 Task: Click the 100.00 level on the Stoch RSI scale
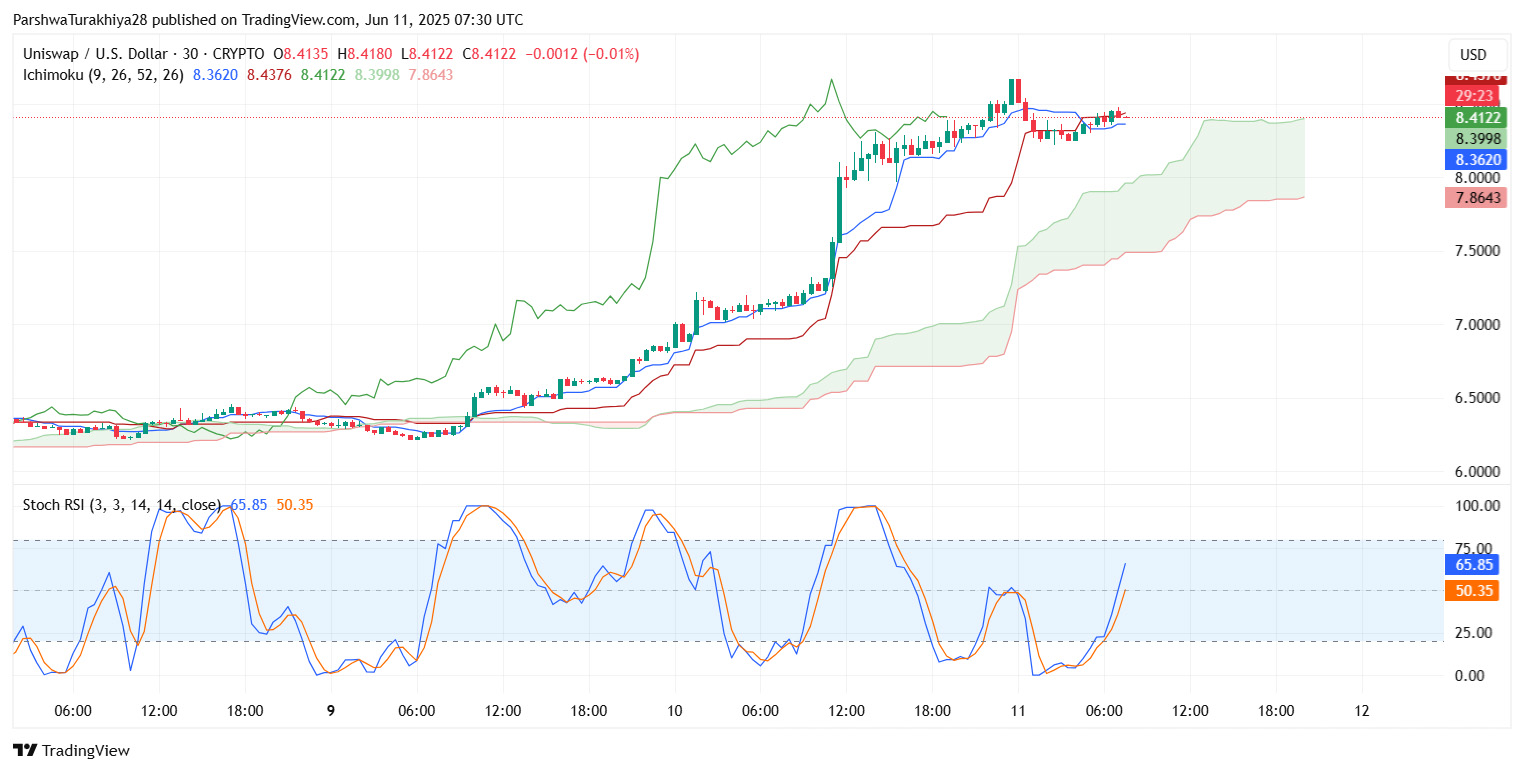tap(1476, 506)
